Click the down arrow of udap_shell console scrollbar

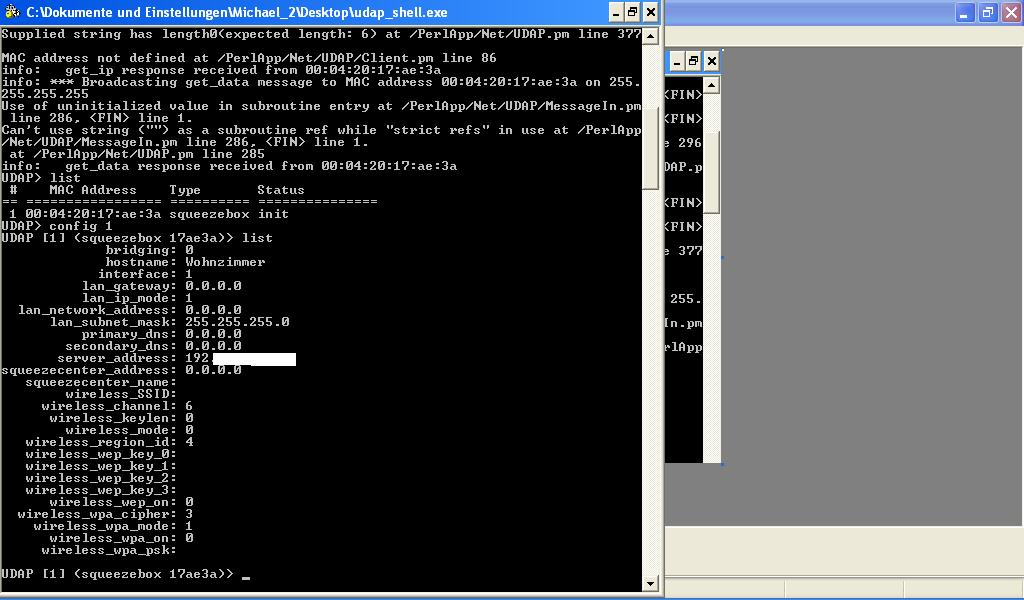point(651,583)
